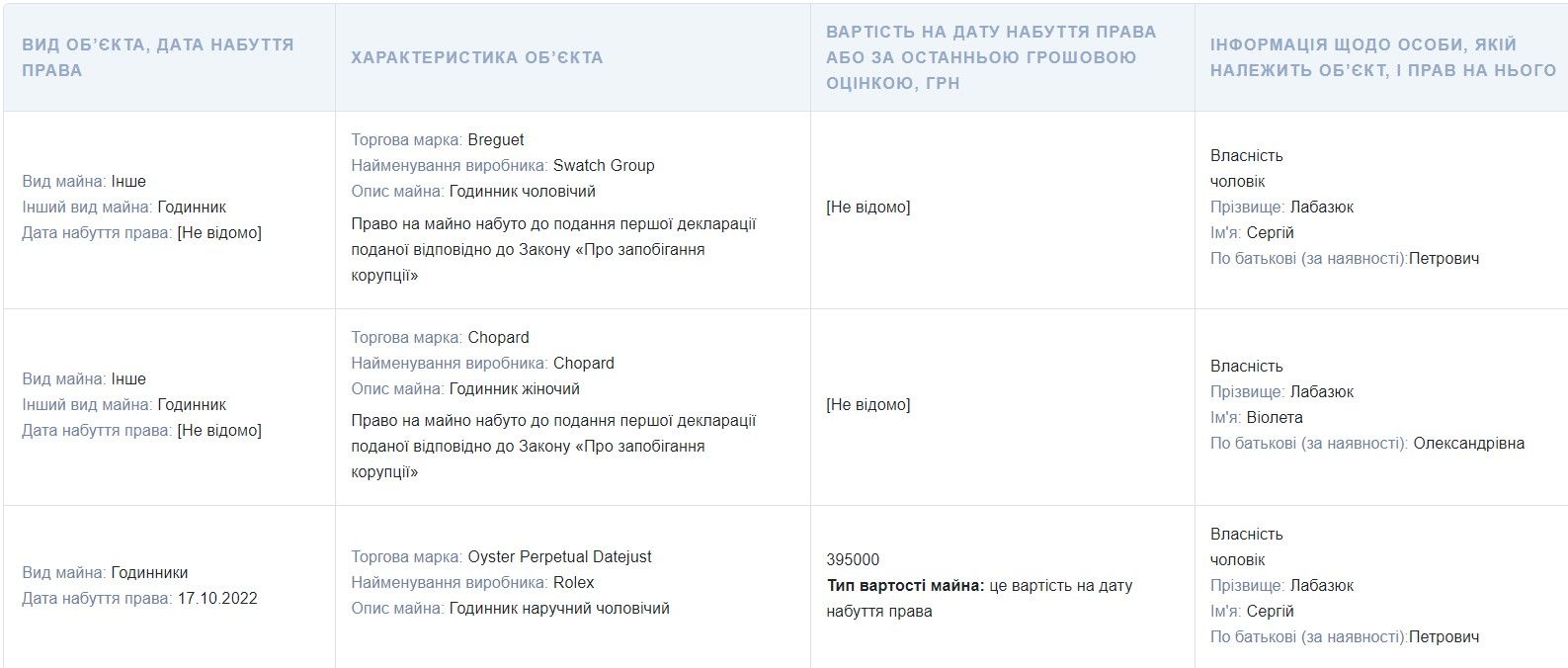Click the "Вид об'єкта, дата набуття права" column header
Viewport: 1568px width, 668px height.
click(158, 57)
